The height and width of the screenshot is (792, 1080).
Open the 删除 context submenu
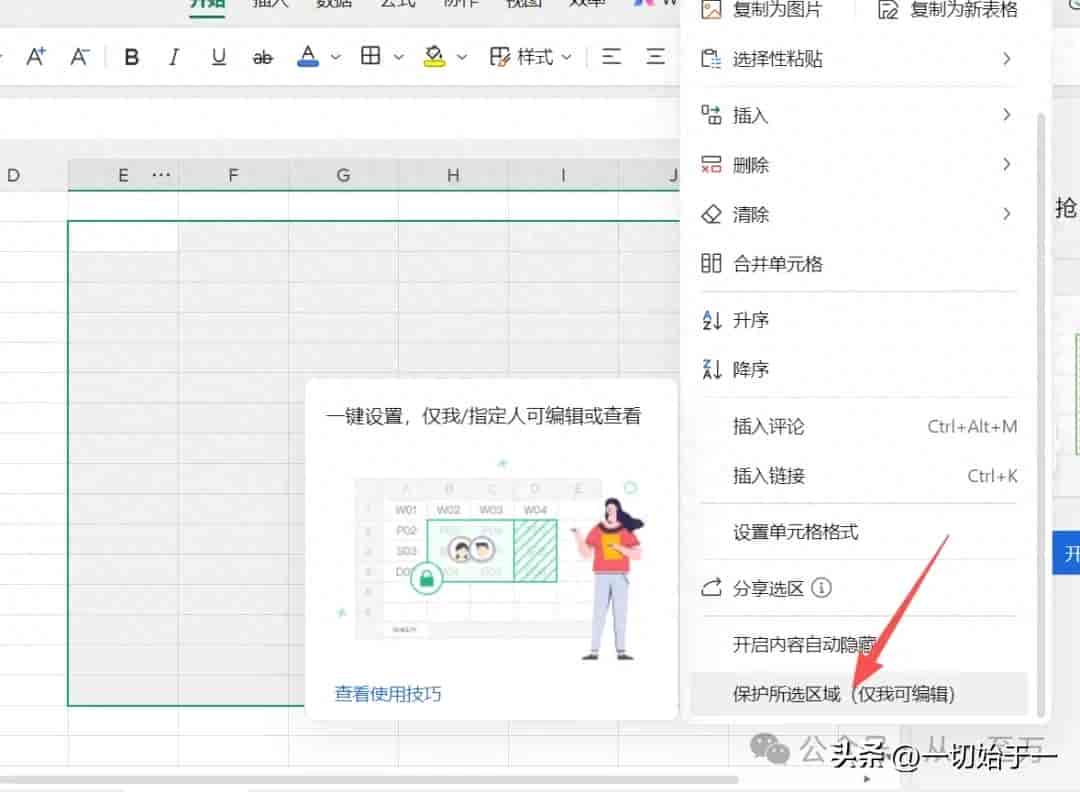(857, 165)
